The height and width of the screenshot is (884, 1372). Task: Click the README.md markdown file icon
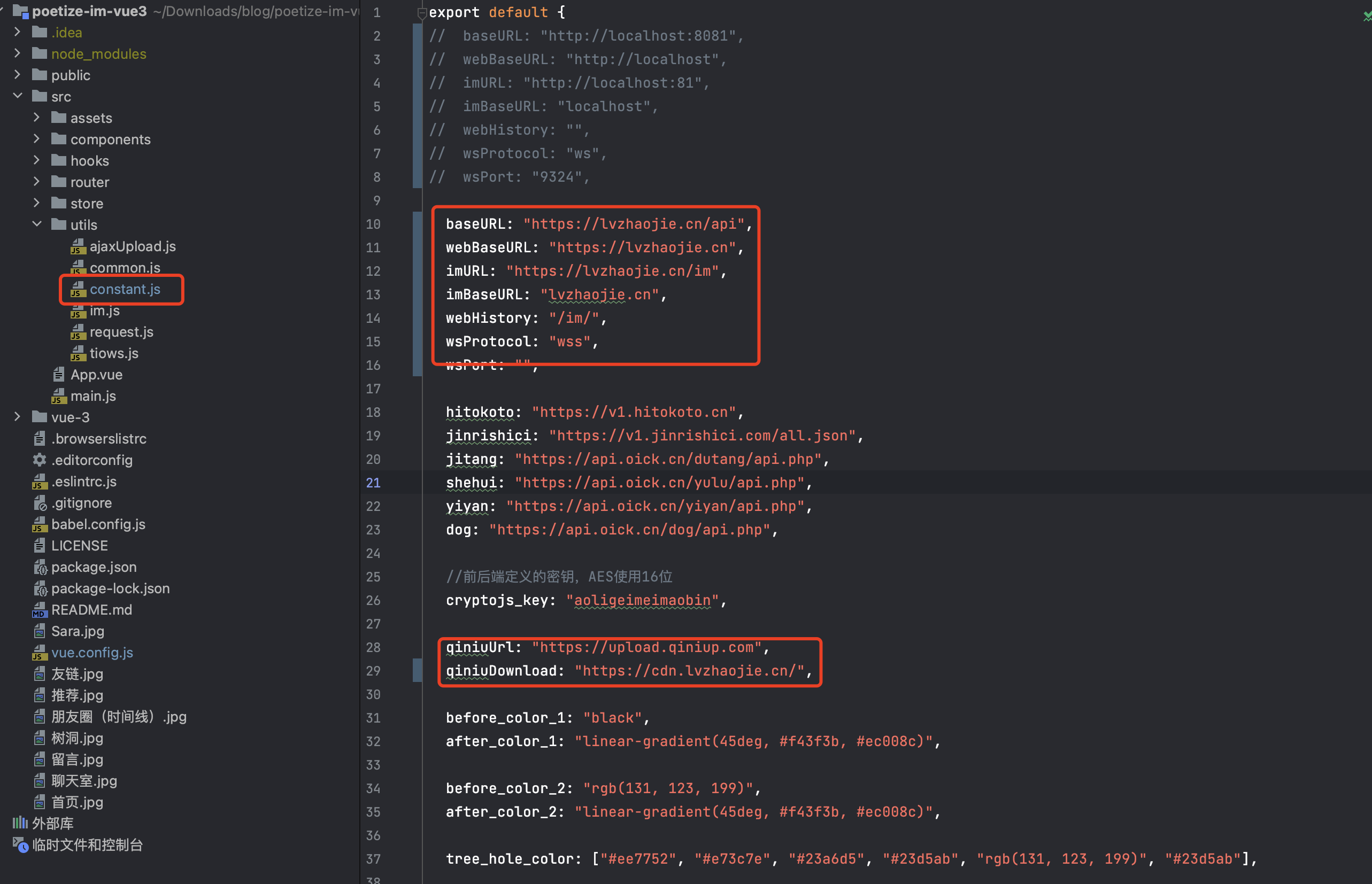click(x=39, y=610)
